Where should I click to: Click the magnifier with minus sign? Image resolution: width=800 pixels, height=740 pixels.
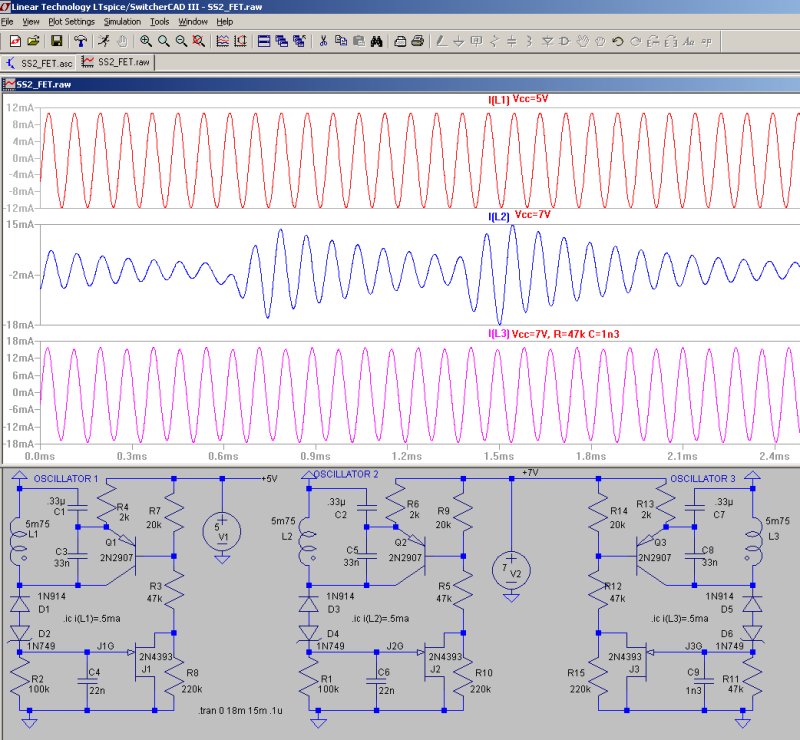coord(181,41)
